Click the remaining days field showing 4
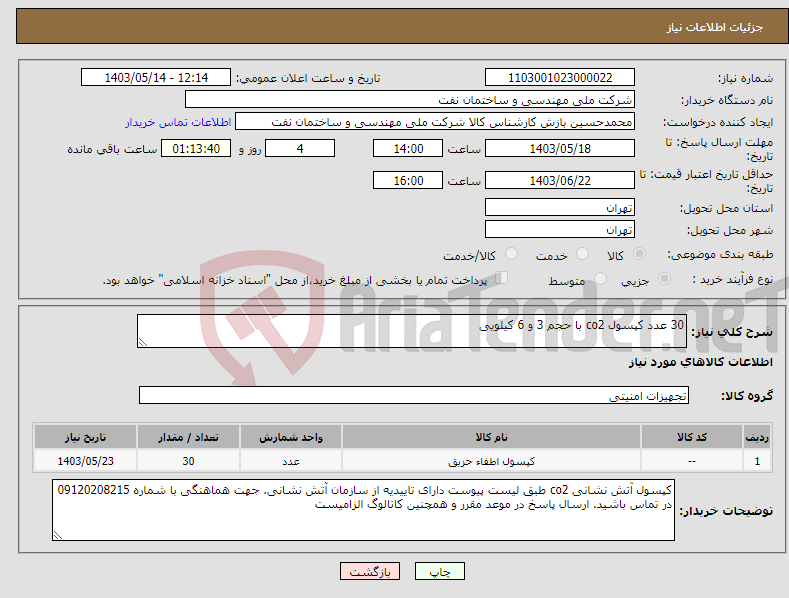 (x=300, y=148)
